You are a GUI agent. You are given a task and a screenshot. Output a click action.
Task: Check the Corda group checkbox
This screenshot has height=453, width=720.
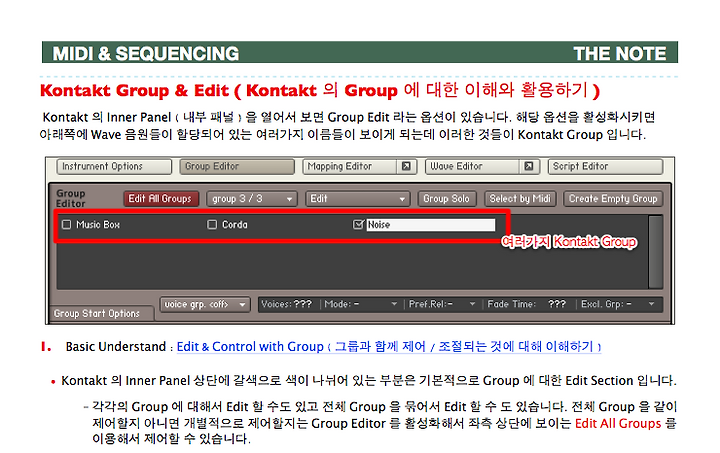tap(212, 224)
